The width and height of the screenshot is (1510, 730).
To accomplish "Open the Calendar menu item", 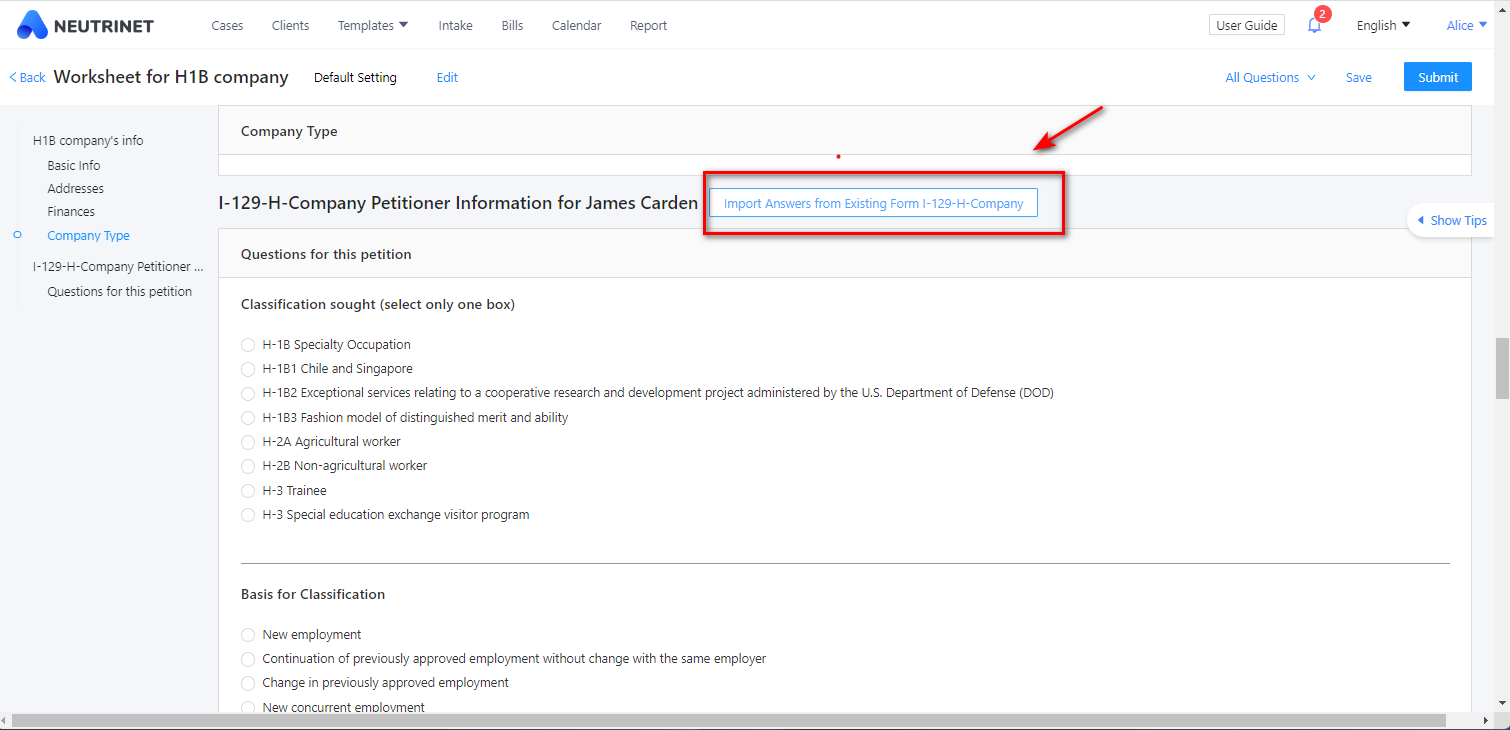I will click(x=576, y=25).
